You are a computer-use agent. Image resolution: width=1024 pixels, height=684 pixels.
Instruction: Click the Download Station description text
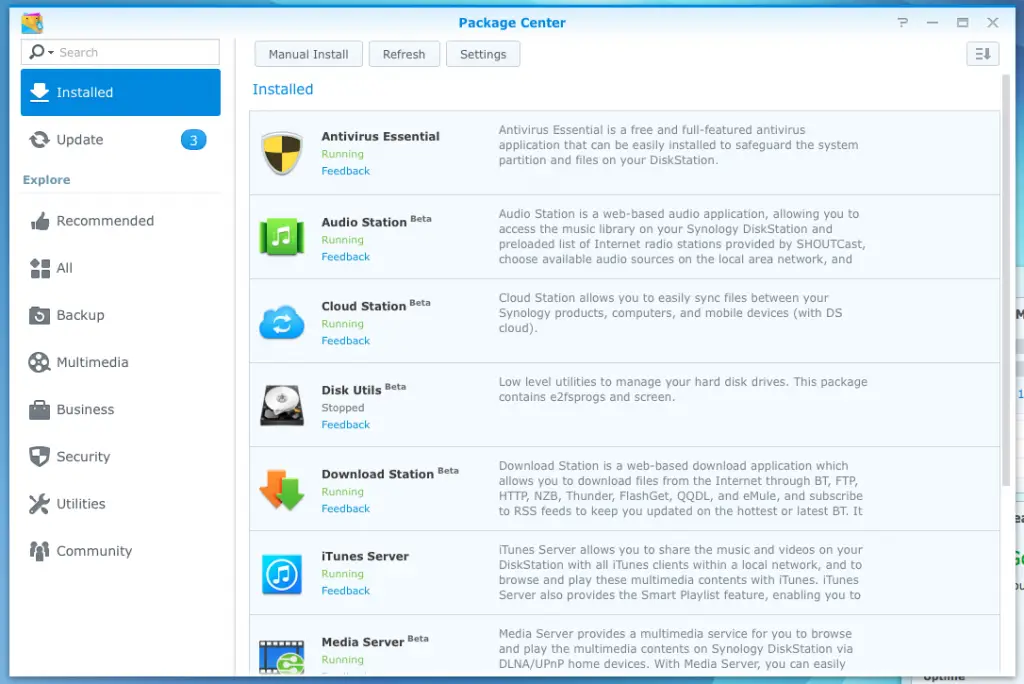click(680, 489)
